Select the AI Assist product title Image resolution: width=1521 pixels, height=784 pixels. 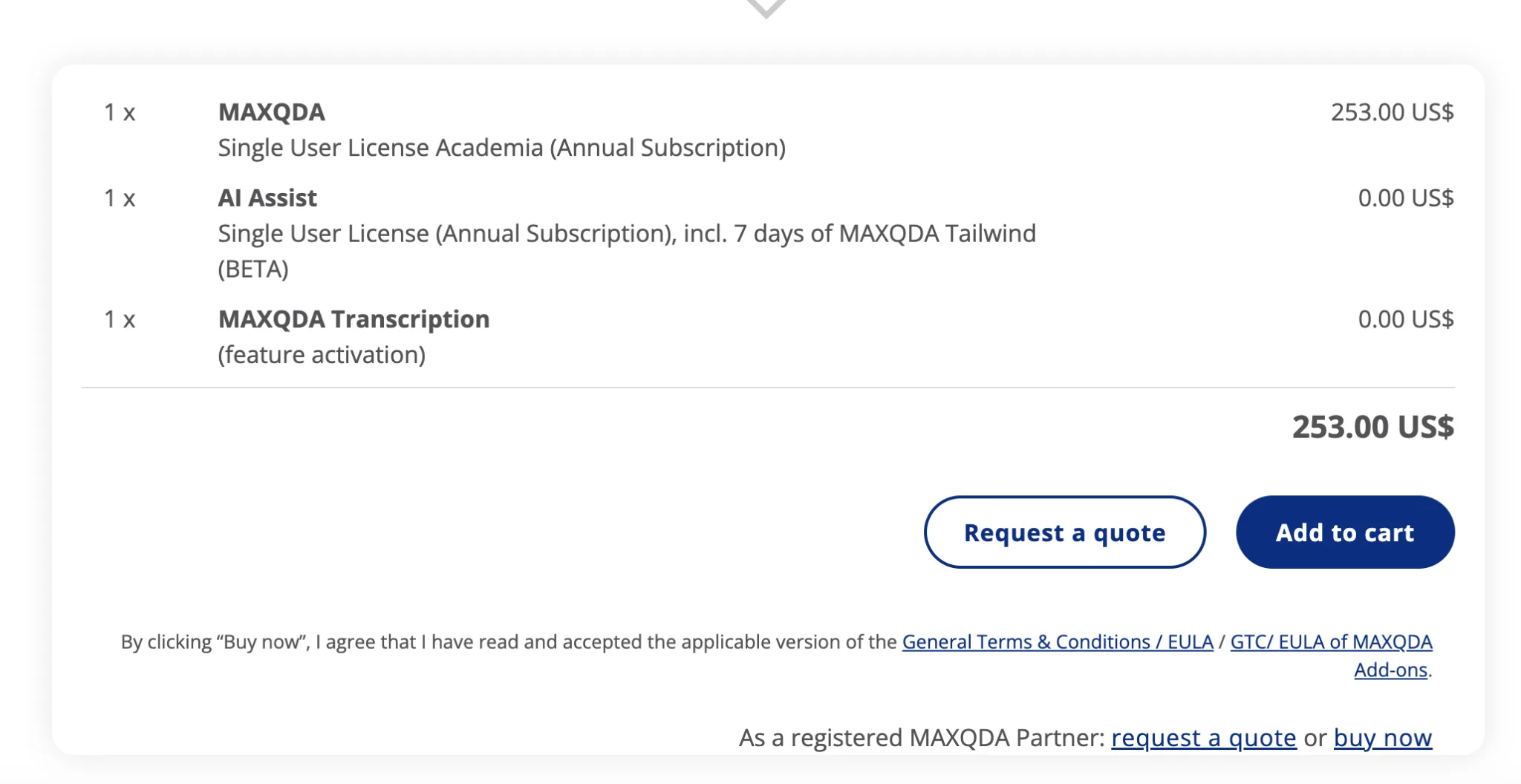[x=267, y=198]
